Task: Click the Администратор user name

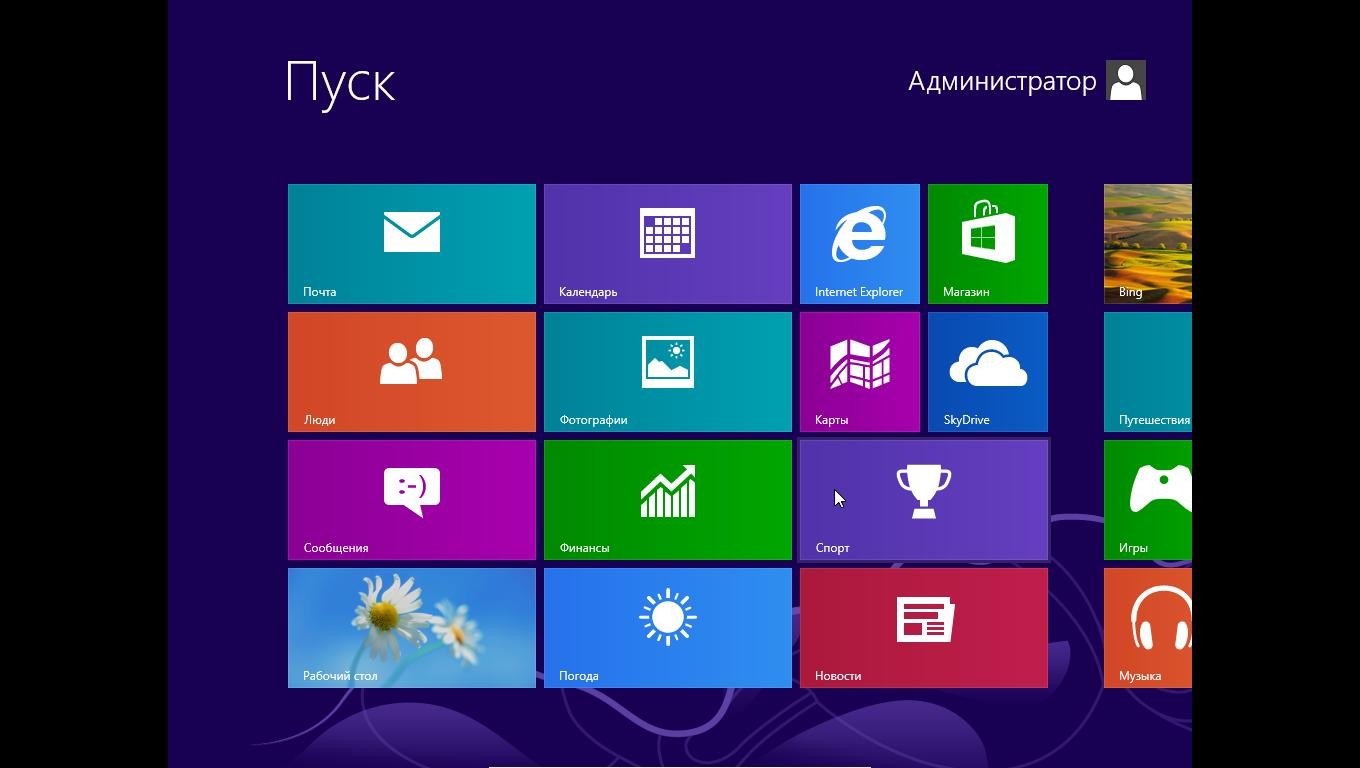Action: (1001, 81)
